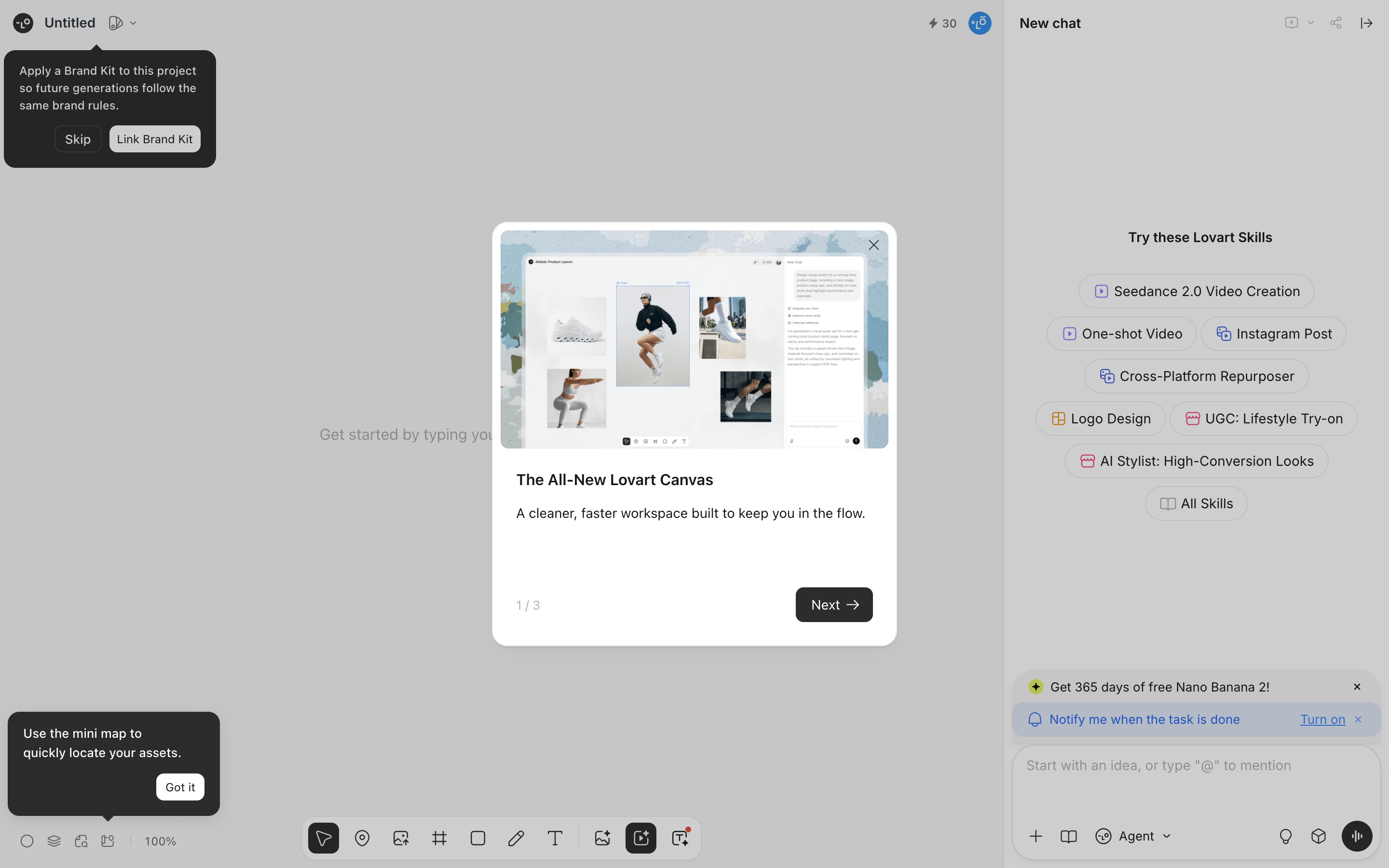The width and height of the screenshot is (1389, 868).
Task: Open All Skills
Action: 1196,503
